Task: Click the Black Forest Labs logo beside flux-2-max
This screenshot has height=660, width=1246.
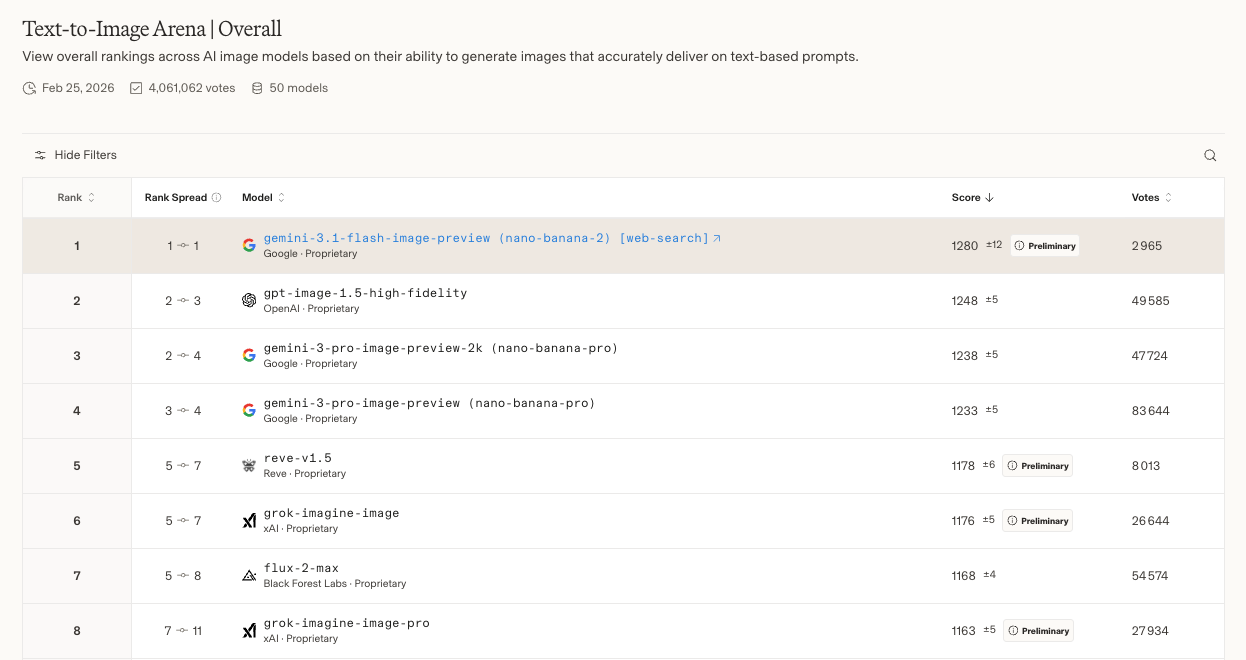Action: pyautogui.click(x=249, y=575)
